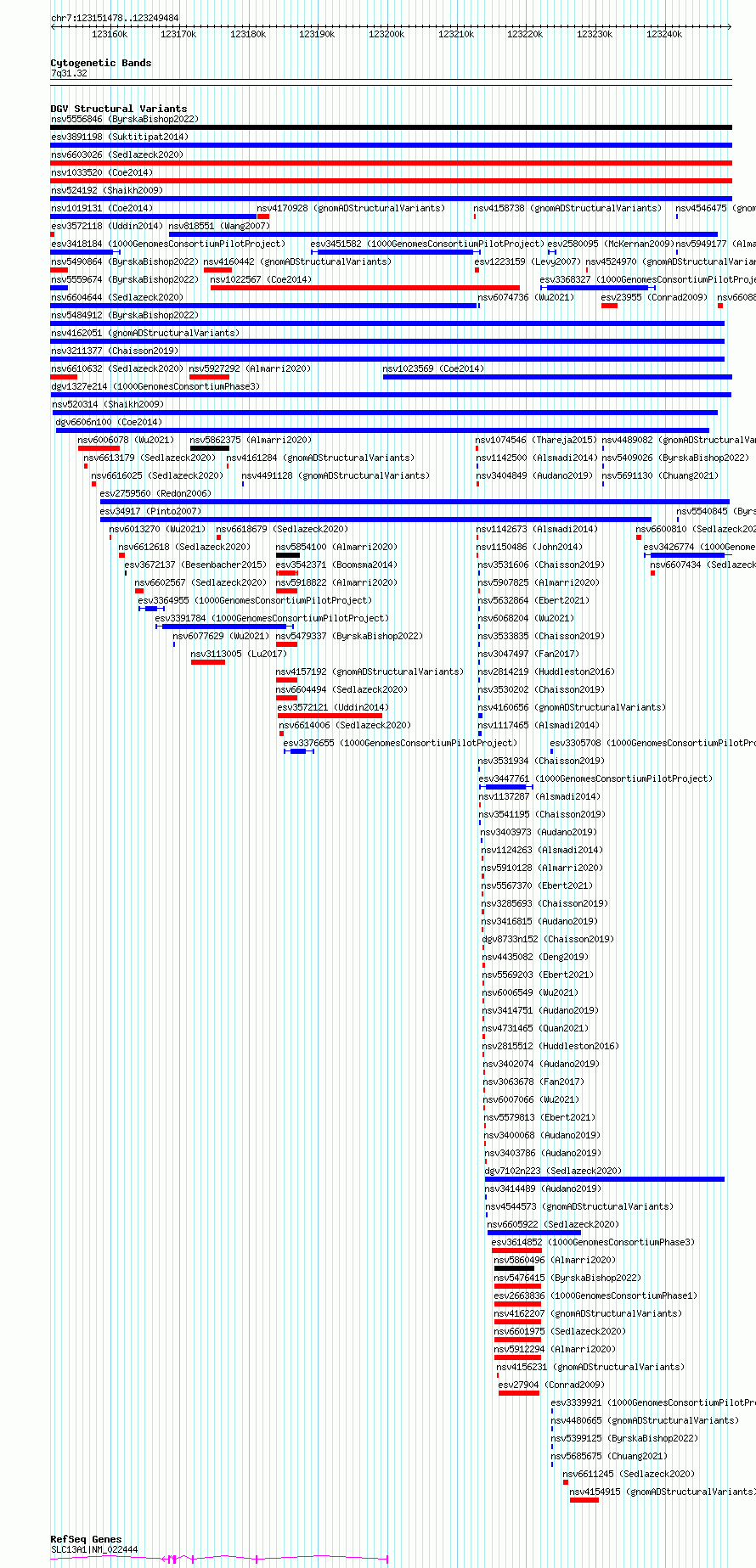Click the nsv5556846 black variant bar
Image resolution: width=756 pixels, height=1568 pixels.
click(391, 127)
